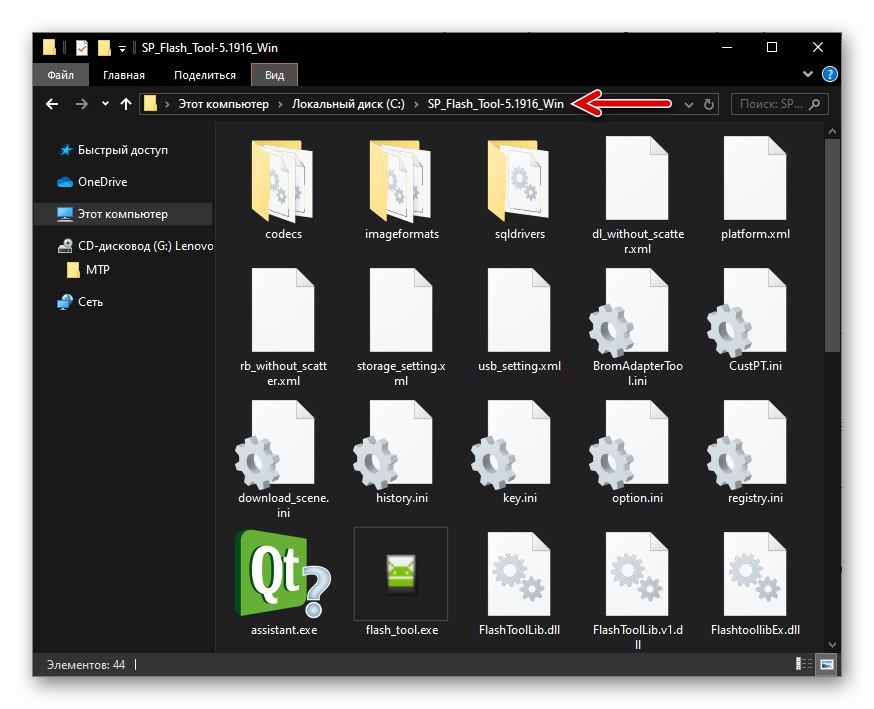
Task: Select Быстрый доступ in the sidebar
Action: (123, 150)
